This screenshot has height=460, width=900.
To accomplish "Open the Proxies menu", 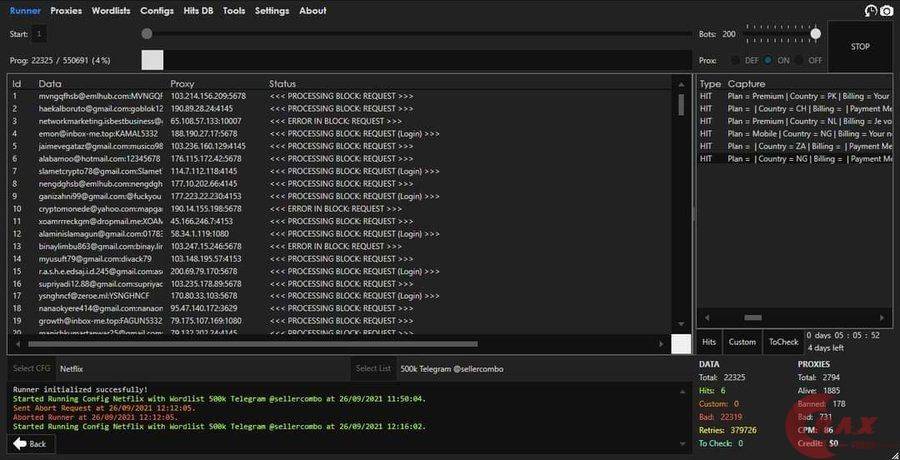I will point(66,11).
